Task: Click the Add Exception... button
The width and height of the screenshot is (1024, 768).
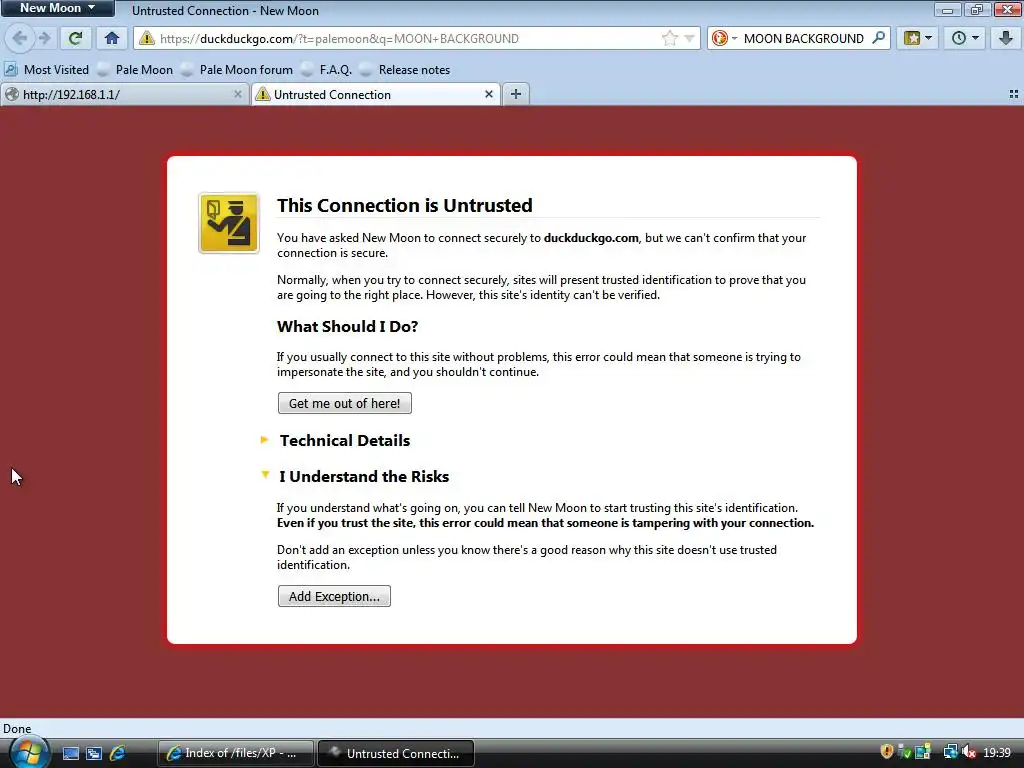Action: click(334, 596)
